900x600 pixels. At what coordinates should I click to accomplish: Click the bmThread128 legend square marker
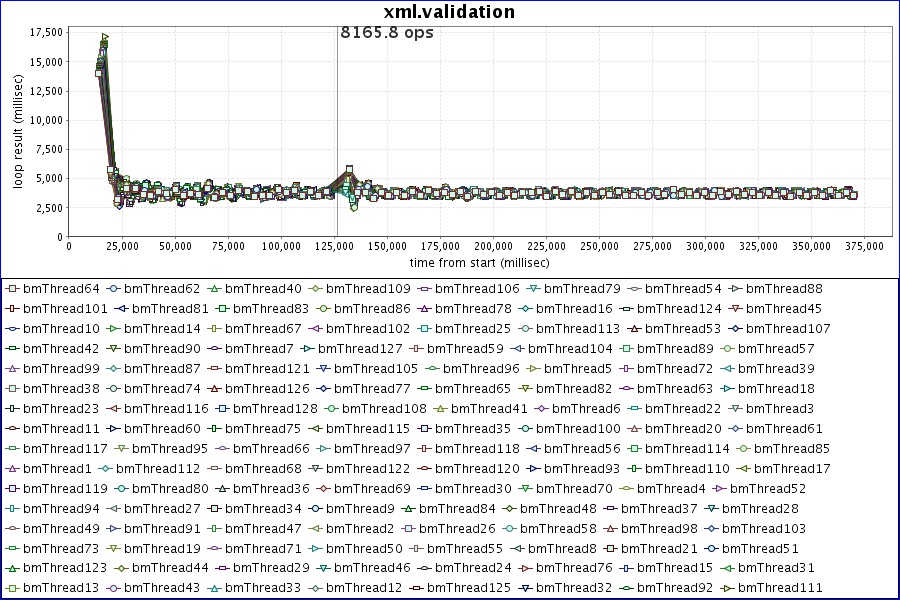click(224, 409)
